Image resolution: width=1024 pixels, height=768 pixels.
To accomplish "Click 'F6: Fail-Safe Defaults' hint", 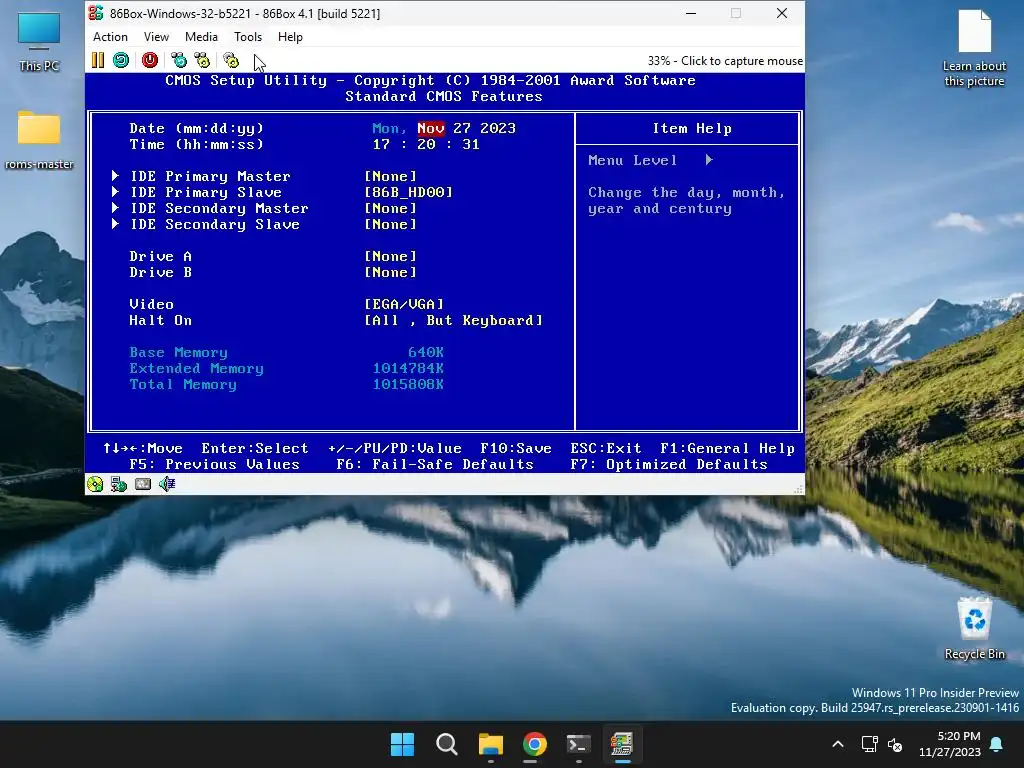I will point(435,464).
